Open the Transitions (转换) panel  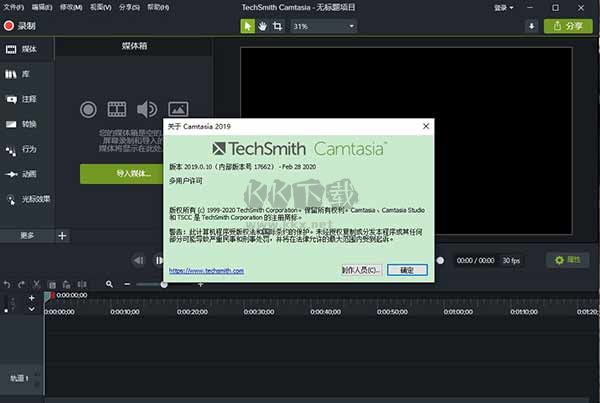tap(22, 124)
